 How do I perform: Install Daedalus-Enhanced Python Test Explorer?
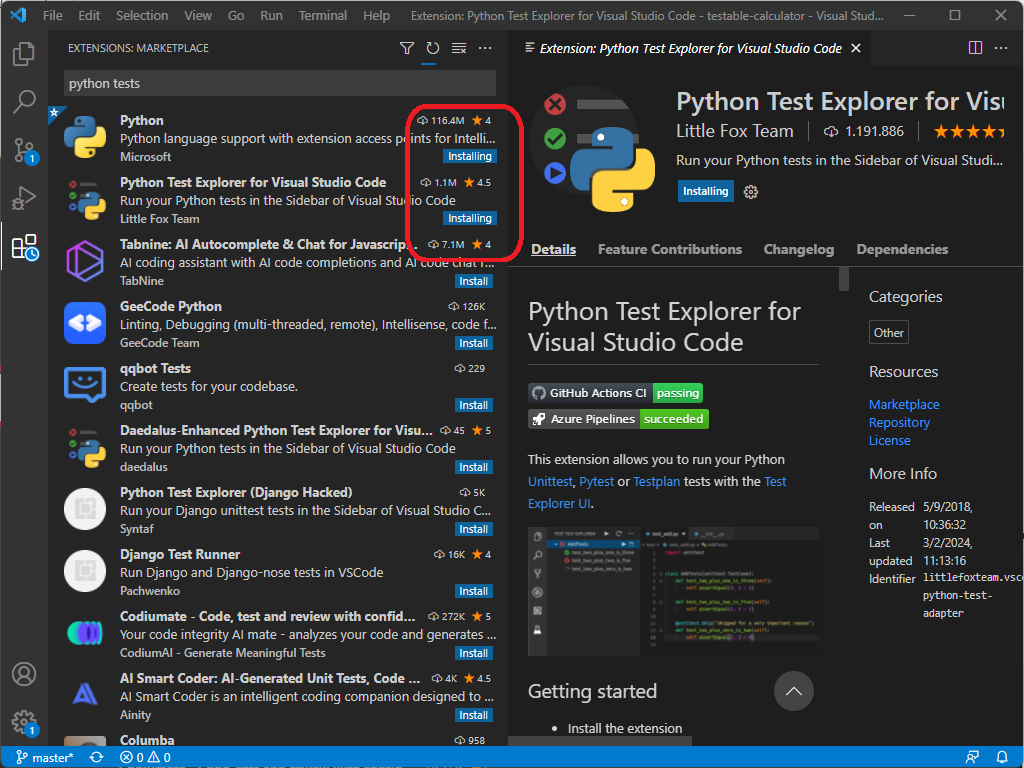coord(473,468)
